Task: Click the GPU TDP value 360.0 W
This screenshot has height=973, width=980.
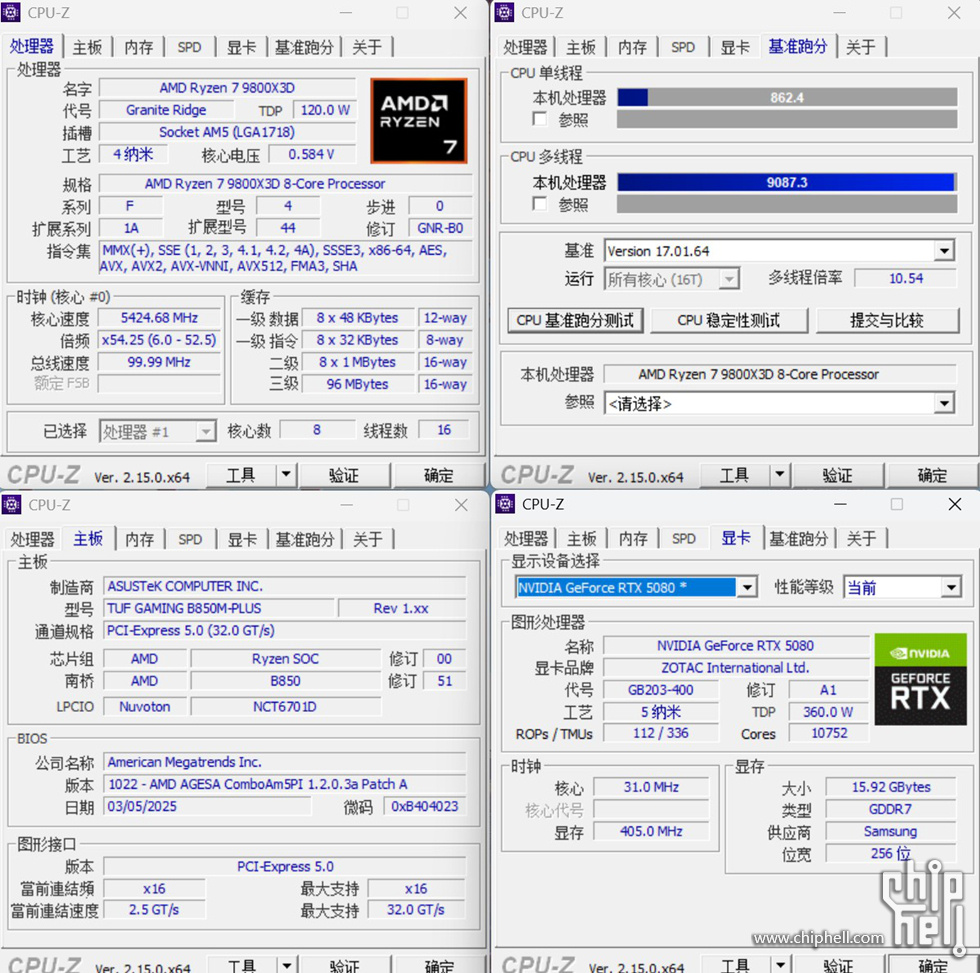Action: 829,712
